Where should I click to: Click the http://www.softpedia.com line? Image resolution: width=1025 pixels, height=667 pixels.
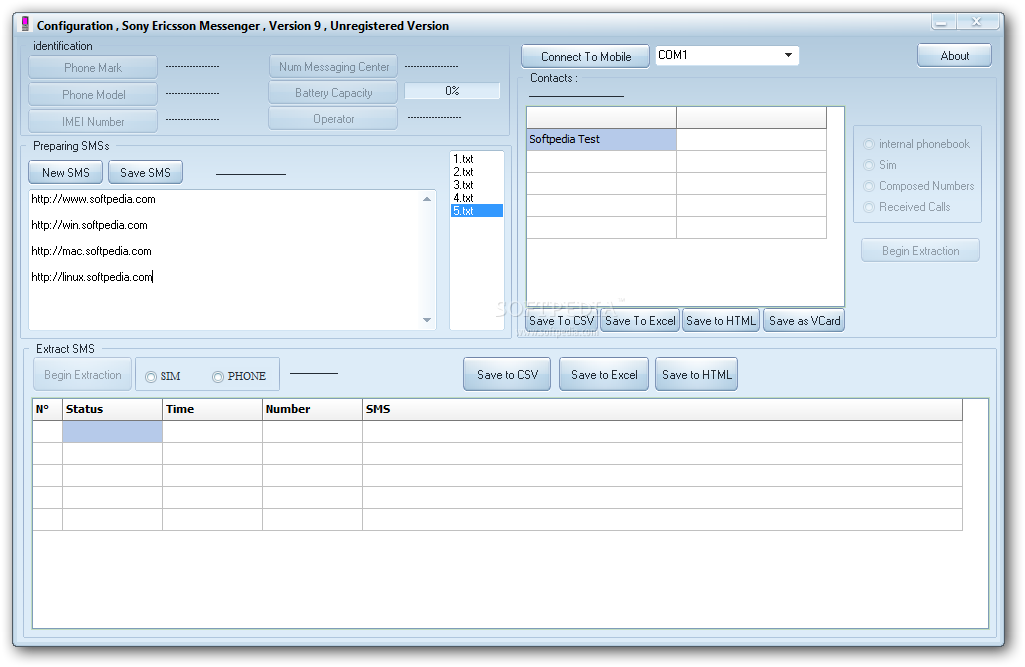click(x=93, y=199)
